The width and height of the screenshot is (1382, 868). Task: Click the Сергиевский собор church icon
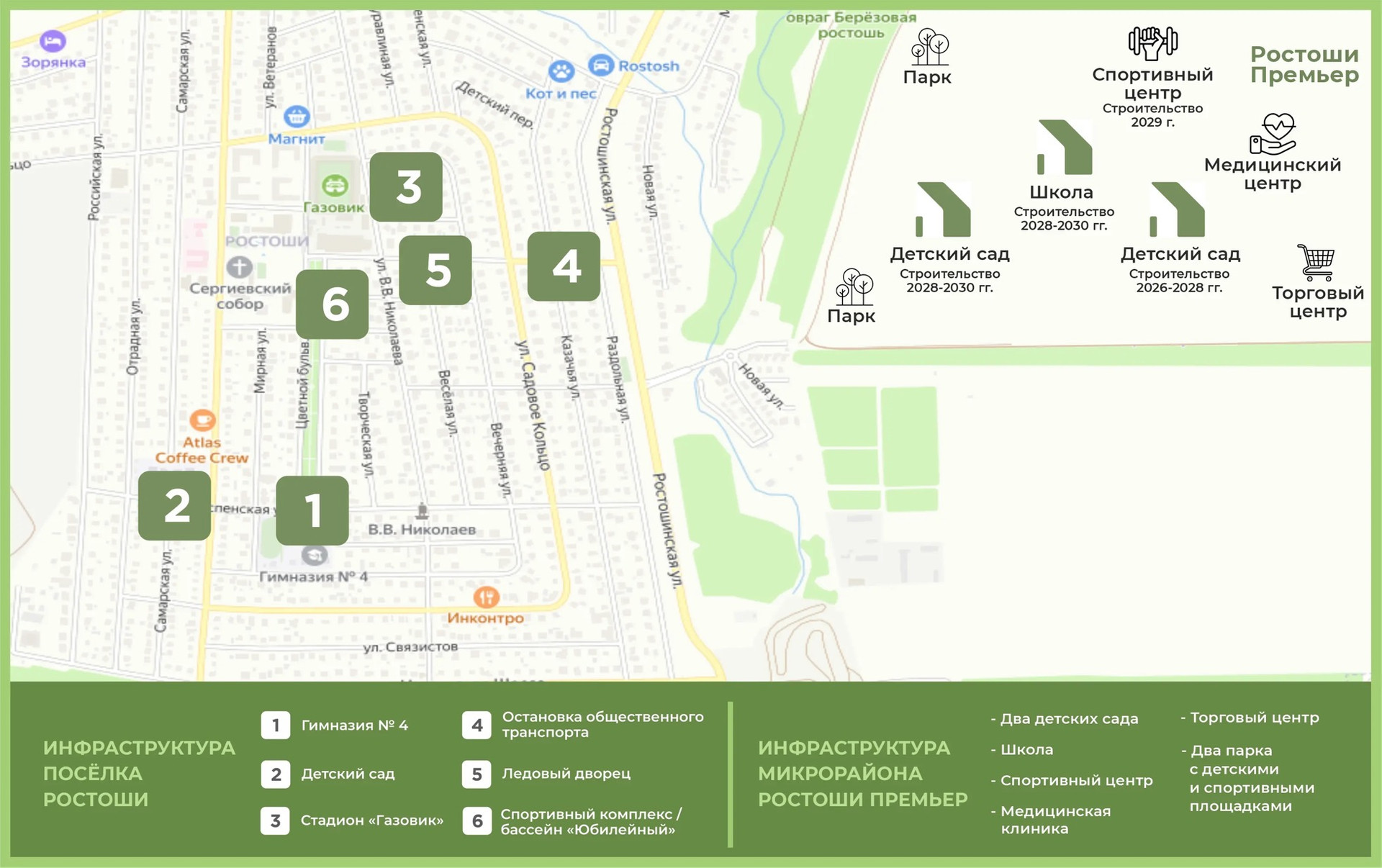(x=240, y=267)
